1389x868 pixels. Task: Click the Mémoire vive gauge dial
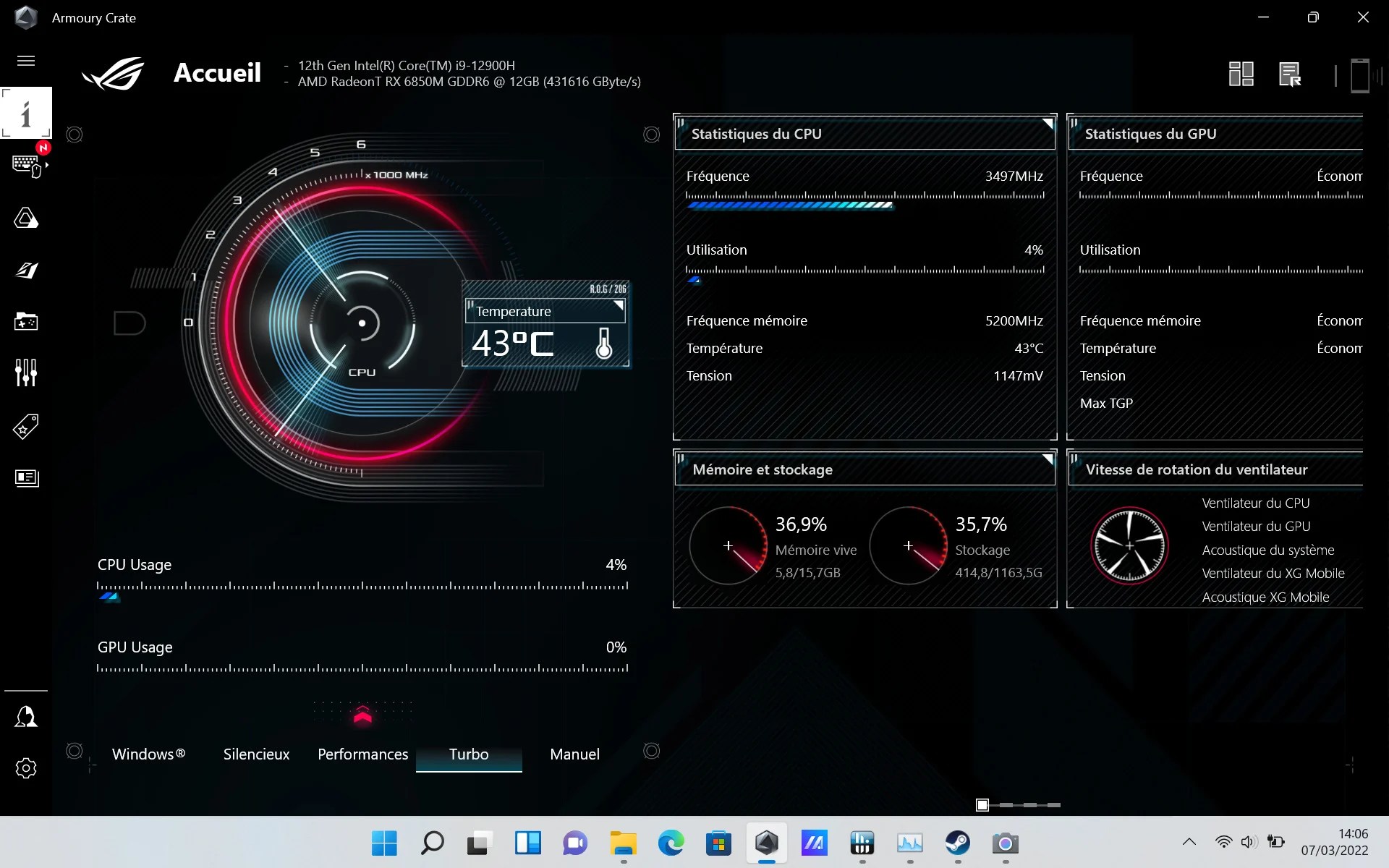pyautogui.click(x=729, y=545)
